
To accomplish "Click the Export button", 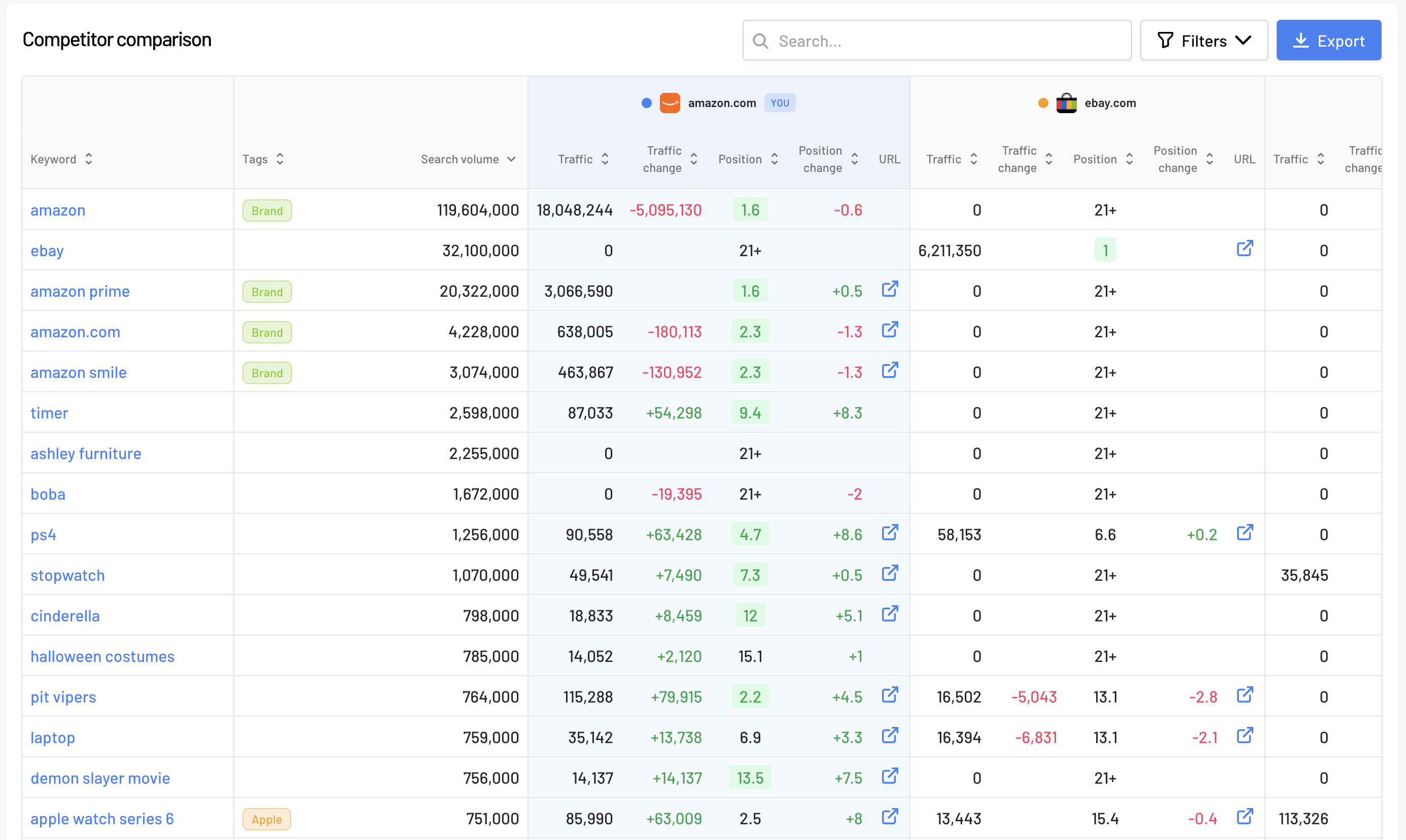I will (x=1328, y=41).
